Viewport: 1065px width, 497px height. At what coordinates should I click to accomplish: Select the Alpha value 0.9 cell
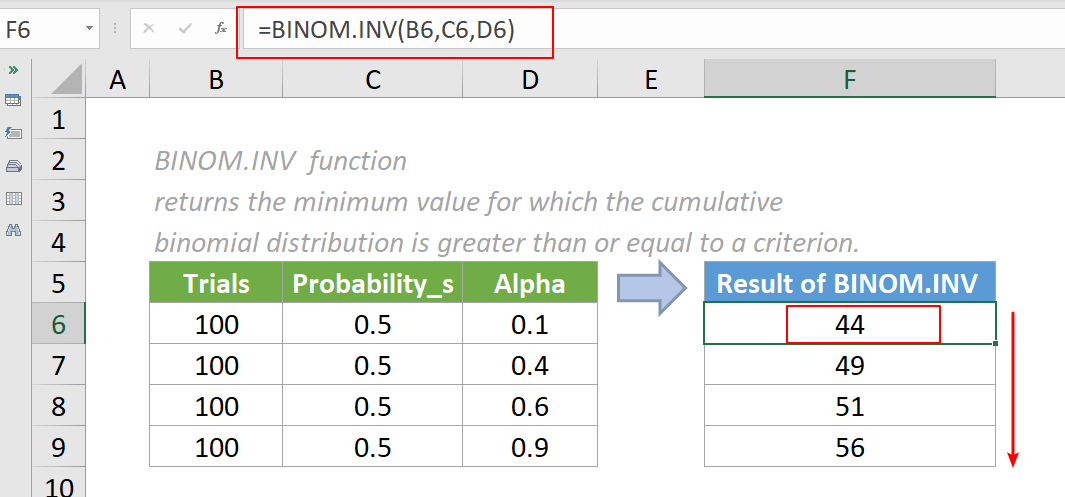[x=530, y=447]
